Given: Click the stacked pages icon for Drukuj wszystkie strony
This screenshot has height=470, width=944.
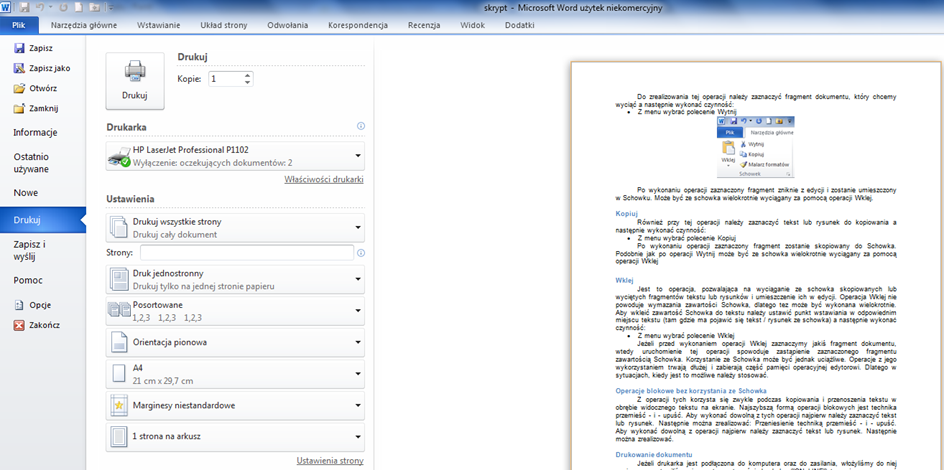Looking at the screenshot, I should [x=119, y=227].
